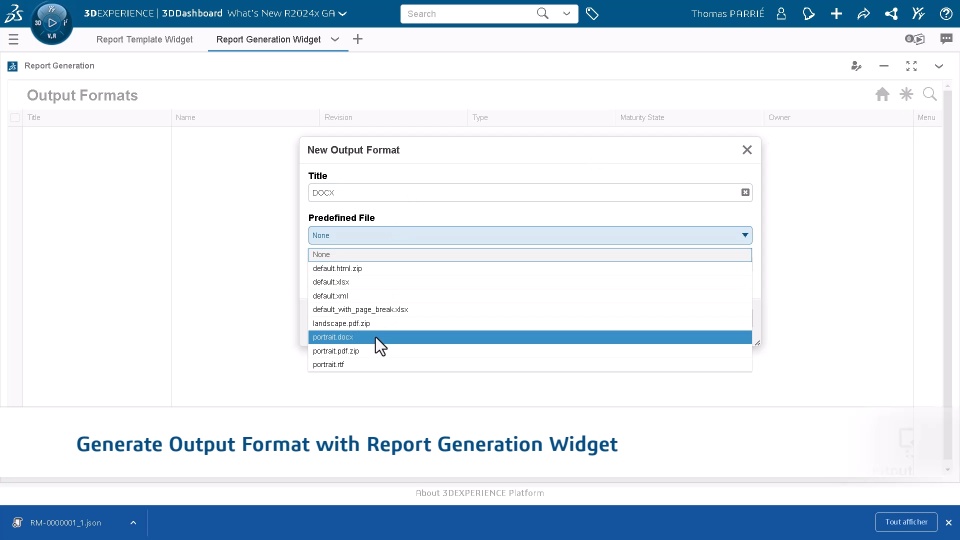This screenshot has height=540, width=960.
Task: Click the Menu column header
Action: 926,118
